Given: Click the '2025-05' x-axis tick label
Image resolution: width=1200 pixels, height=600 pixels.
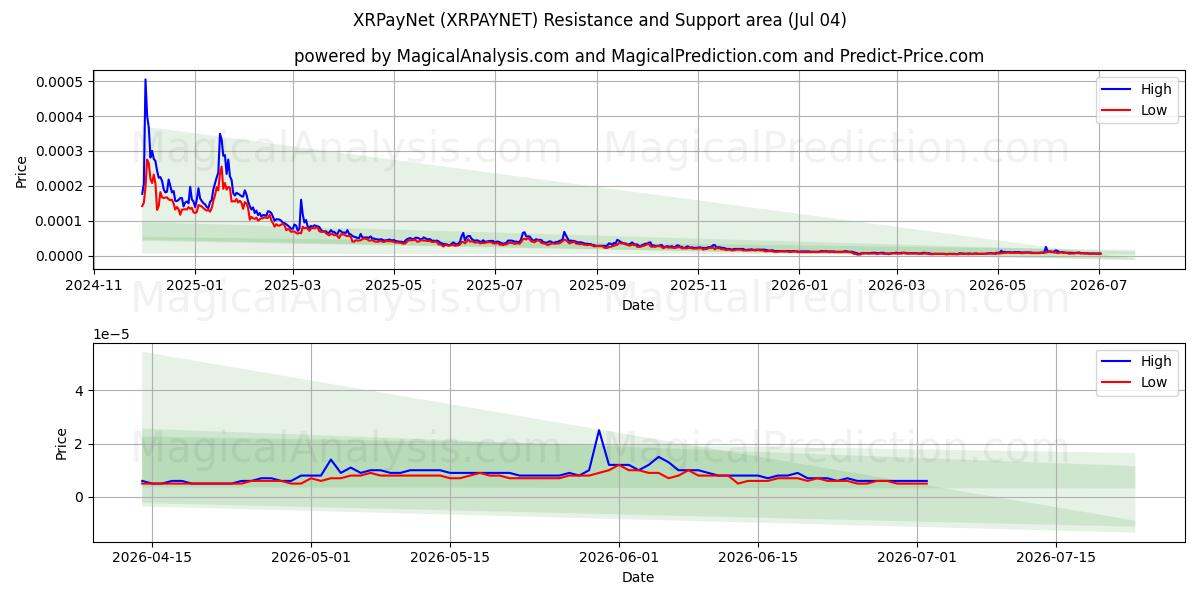Looking at the screenshot, I should [x=394, y=285].
